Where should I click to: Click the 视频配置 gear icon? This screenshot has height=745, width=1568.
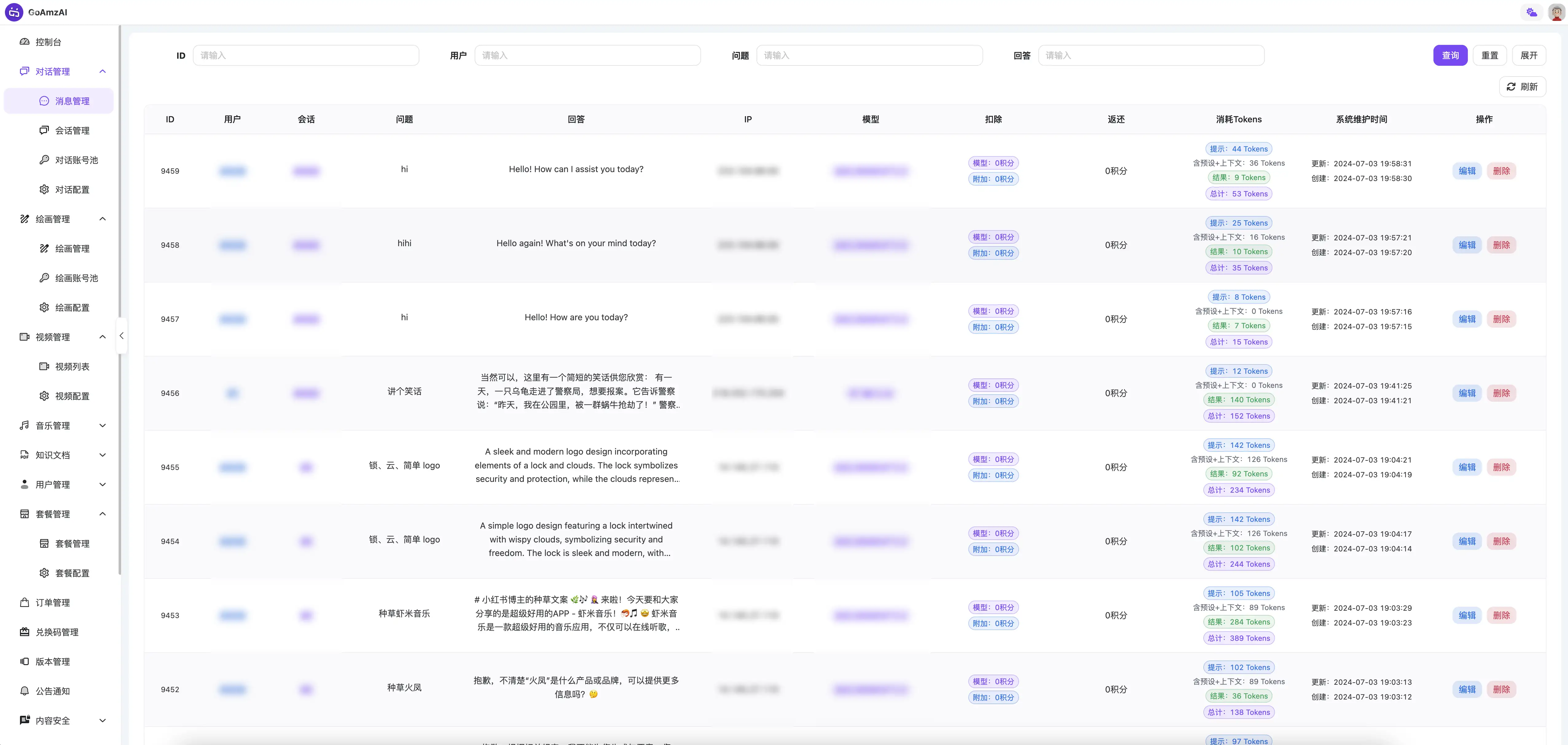[45, 396]
